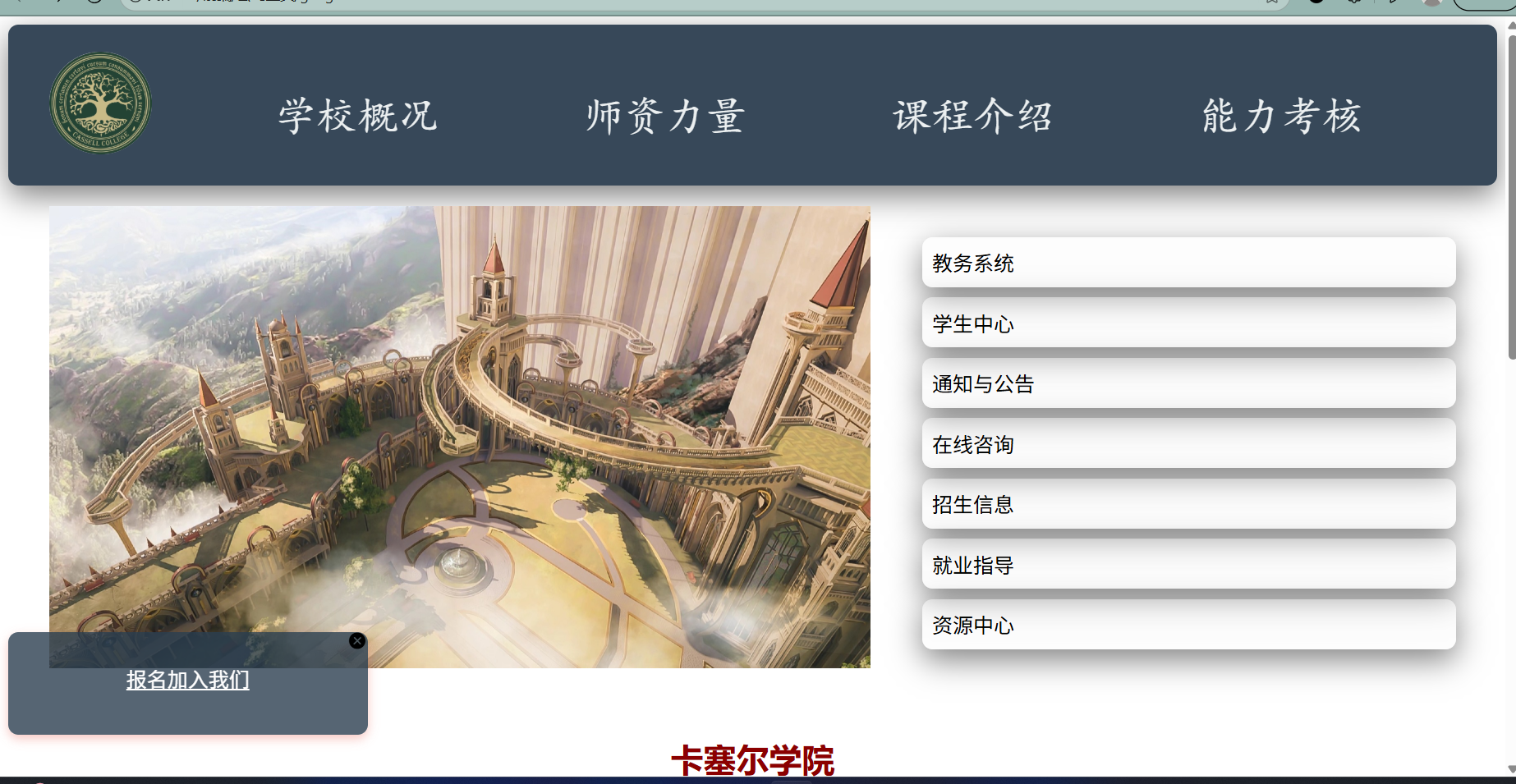1516x784 pixels.
Task: Select the 能力考核 nav item
Action: [x=1282, y=116]
